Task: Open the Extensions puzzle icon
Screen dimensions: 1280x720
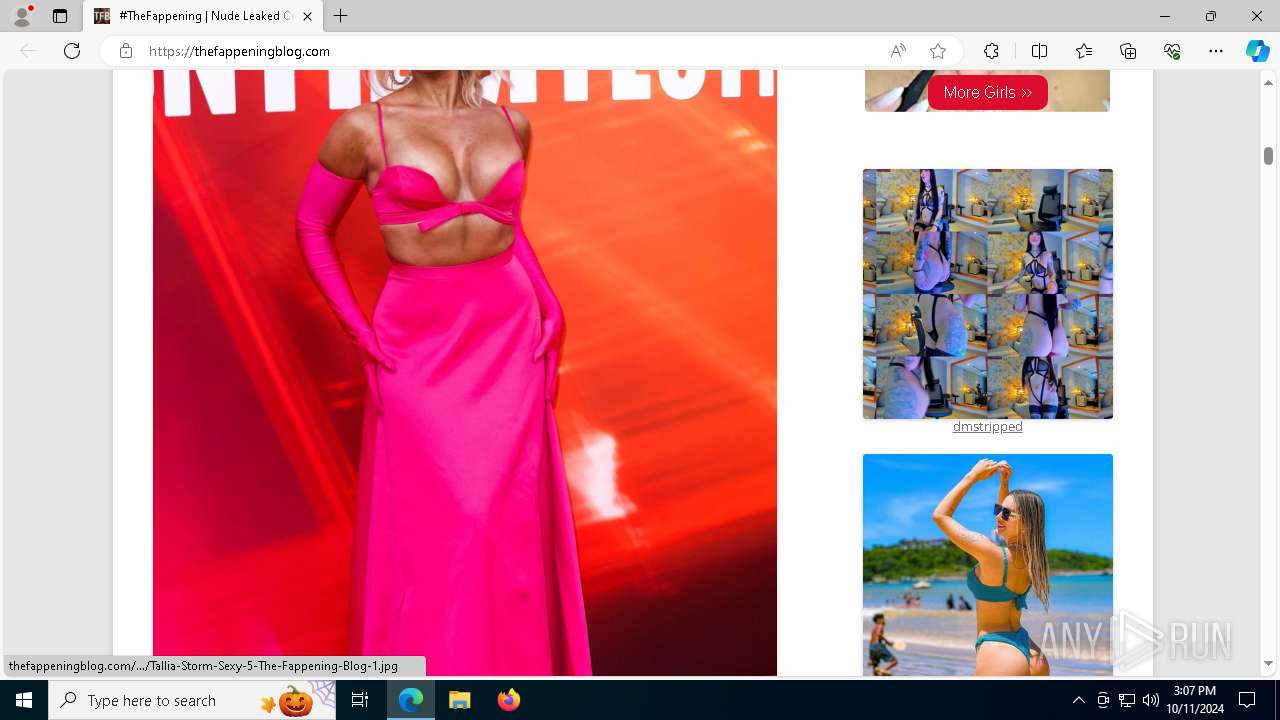Action: coord(991,51)
